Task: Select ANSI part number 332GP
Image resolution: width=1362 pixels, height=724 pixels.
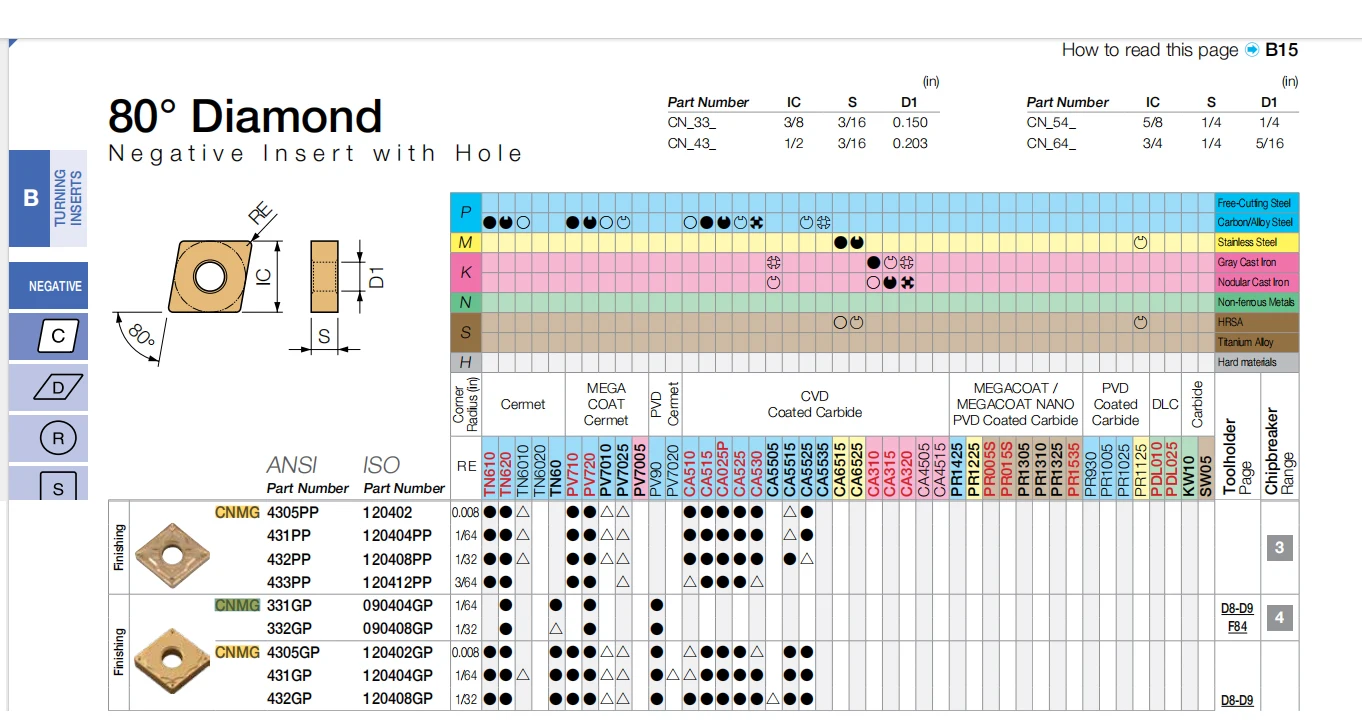Action: point(289,628)
